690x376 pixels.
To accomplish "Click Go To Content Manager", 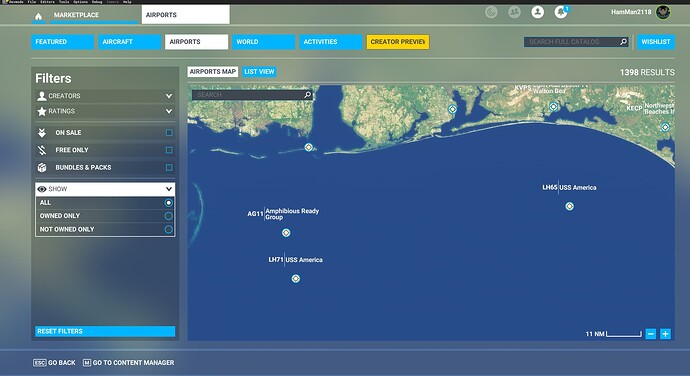I will pos(128,363).
